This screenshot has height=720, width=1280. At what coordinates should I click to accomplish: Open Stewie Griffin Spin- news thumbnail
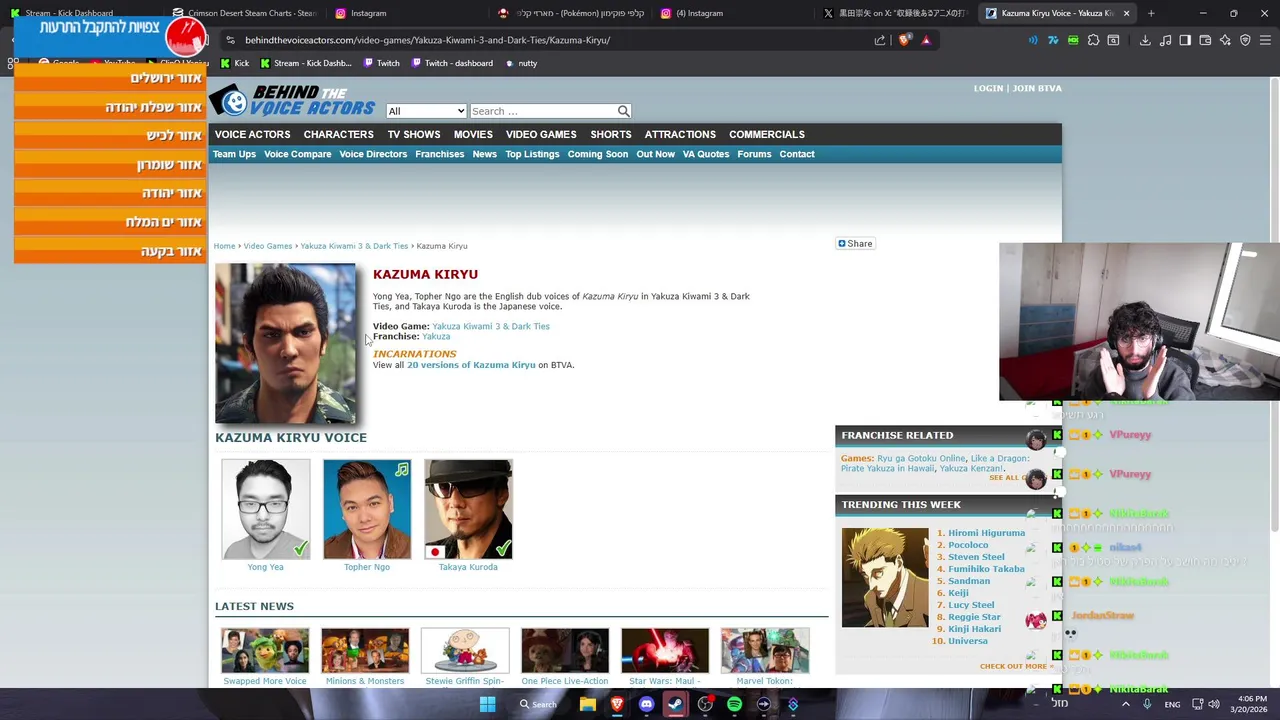pos(465,650)
